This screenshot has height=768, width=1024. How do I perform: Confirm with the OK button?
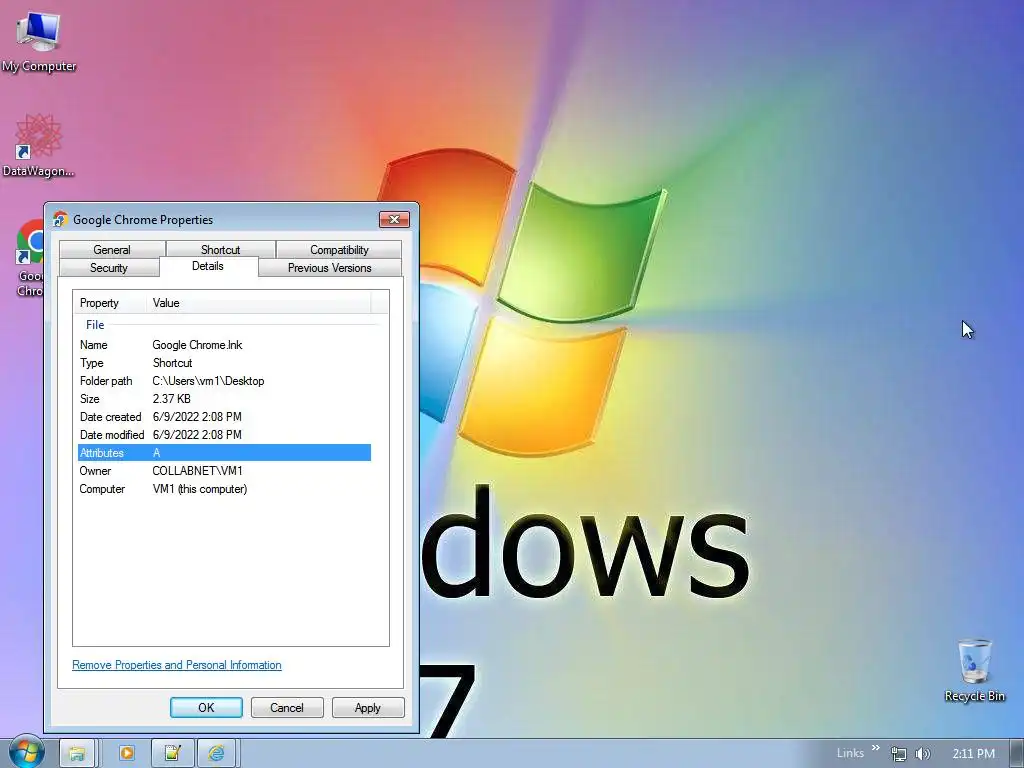pyautogui.click(x=206, y=707)
